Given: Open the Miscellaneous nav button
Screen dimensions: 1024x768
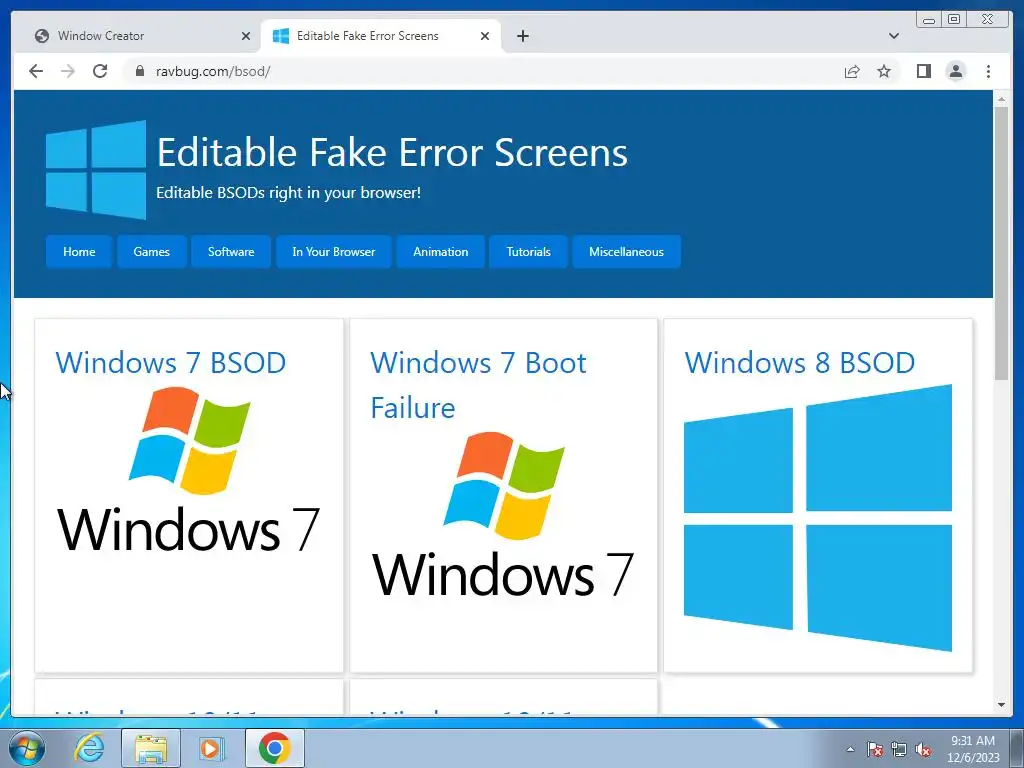Looking at the screenshot, I should click(626, 252).
